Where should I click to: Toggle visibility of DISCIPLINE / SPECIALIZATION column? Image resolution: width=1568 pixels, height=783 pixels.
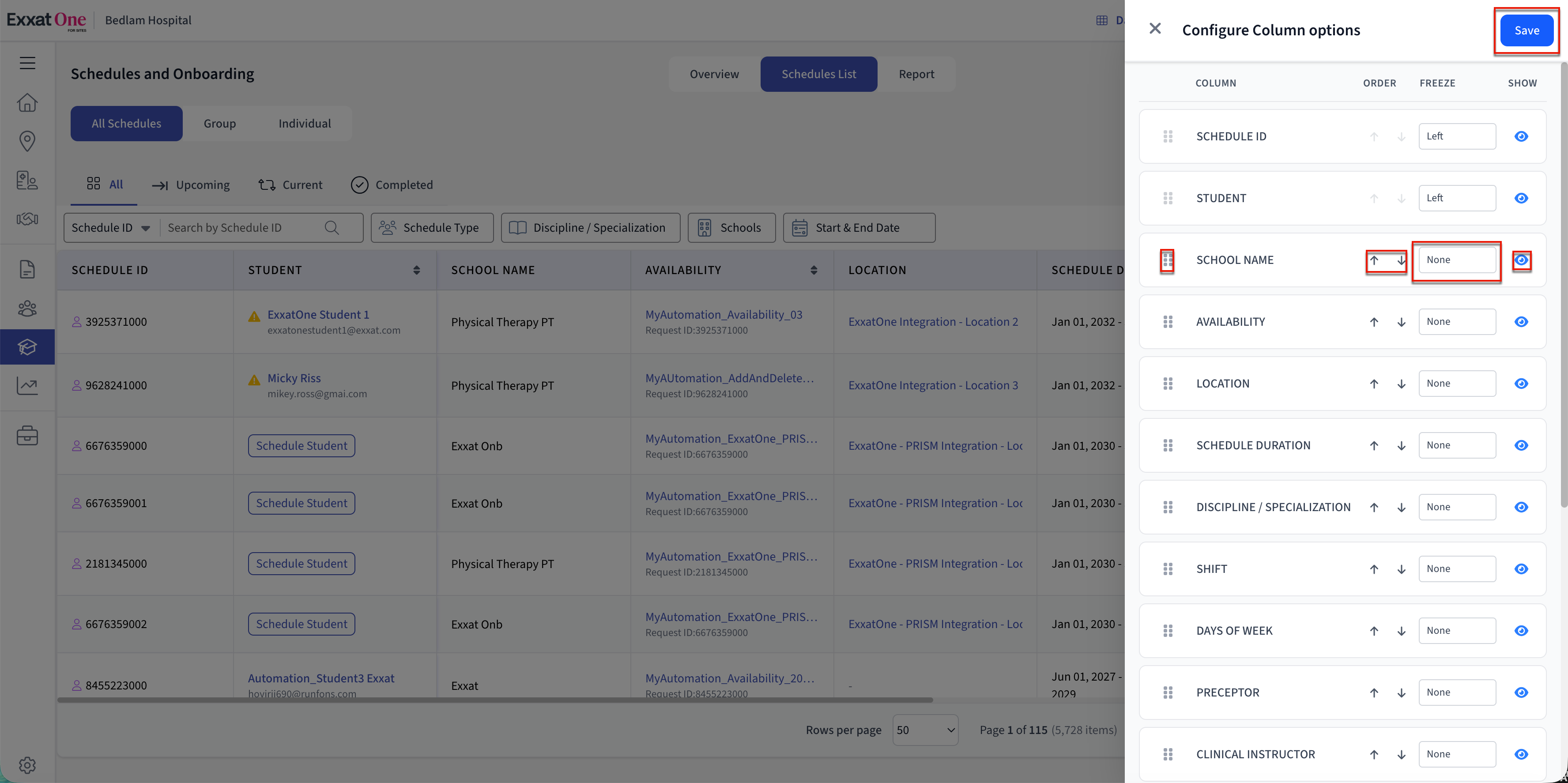click(1520, 507)
